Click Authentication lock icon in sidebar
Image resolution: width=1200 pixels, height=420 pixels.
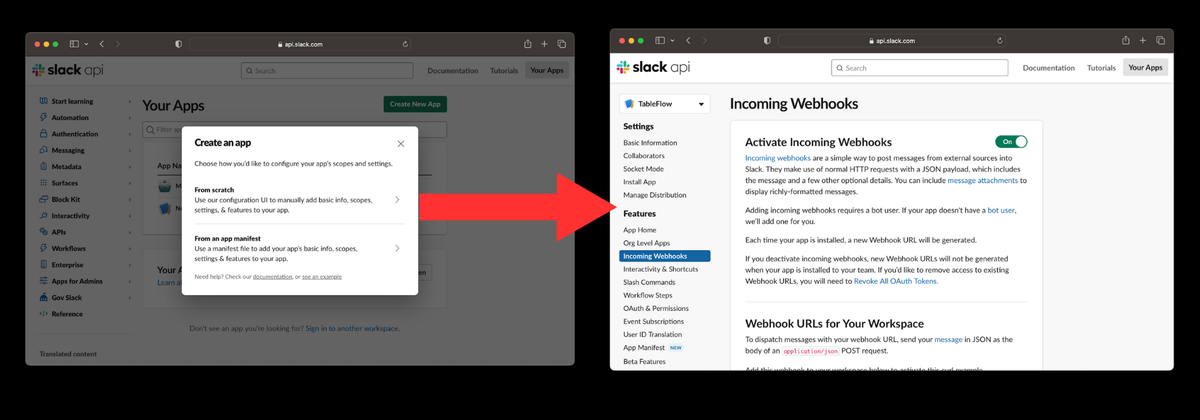[43, 133]
